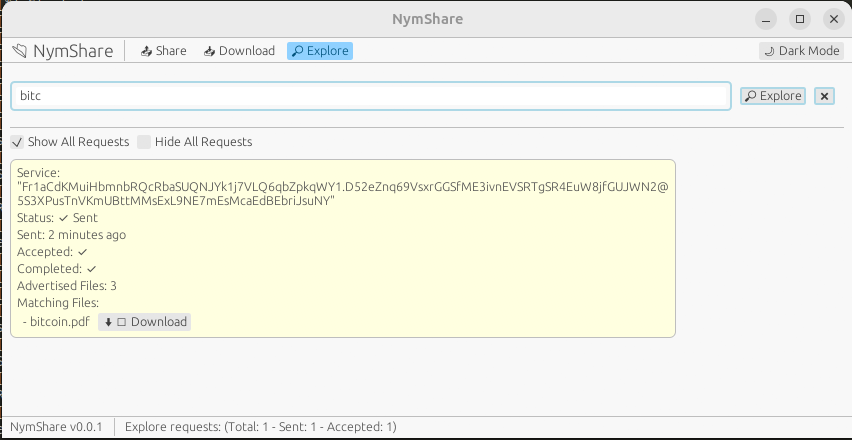The image size is (852, 440).
Task: Uncheck Show All Requests
Action: [x=17, y=142]
